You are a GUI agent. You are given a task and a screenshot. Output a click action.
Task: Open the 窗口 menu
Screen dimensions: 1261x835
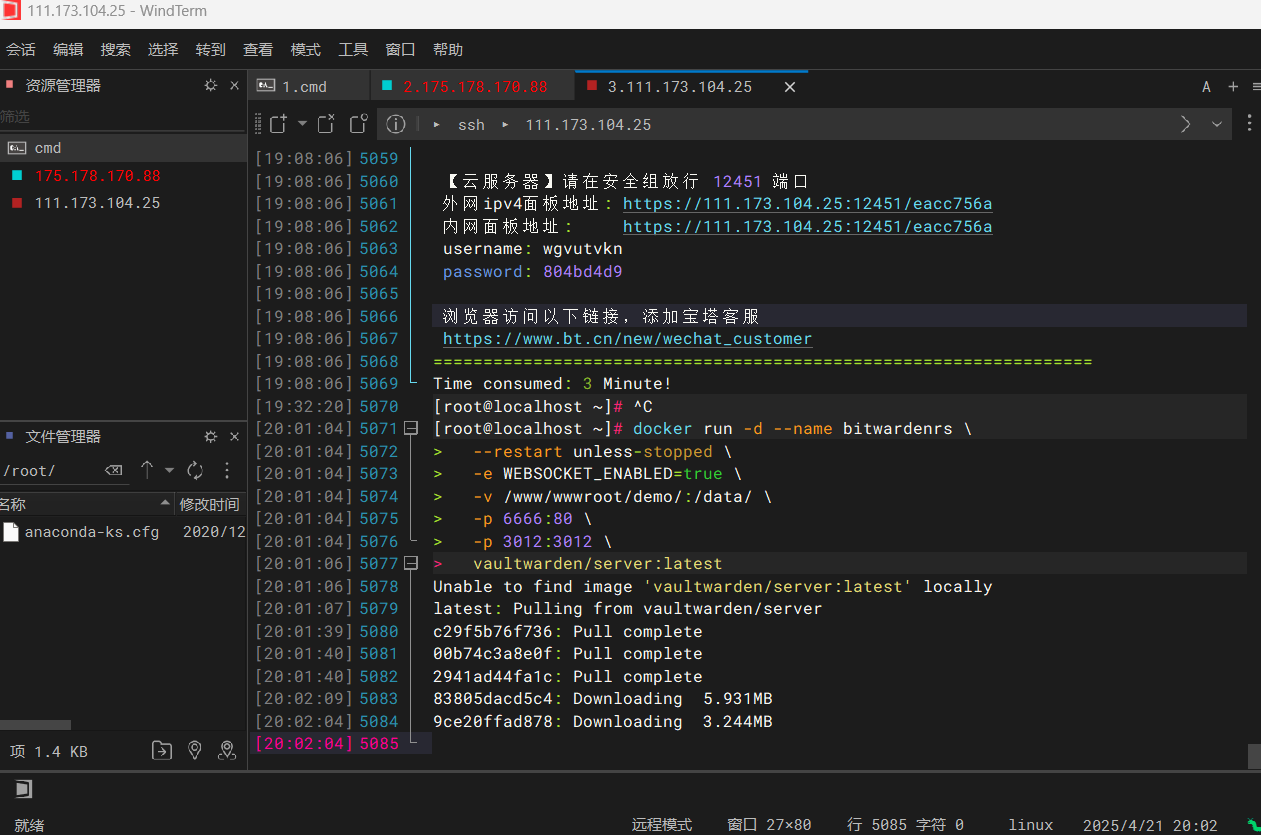click(400, 49)
